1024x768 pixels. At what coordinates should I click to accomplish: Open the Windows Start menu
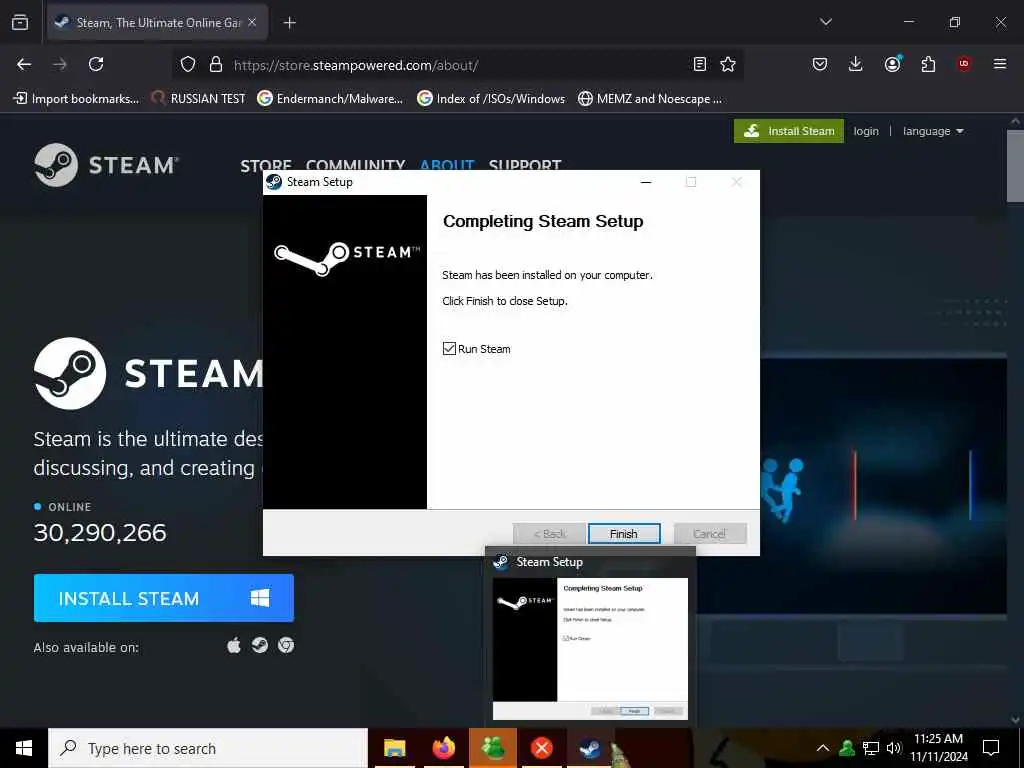tap(24, 748)
